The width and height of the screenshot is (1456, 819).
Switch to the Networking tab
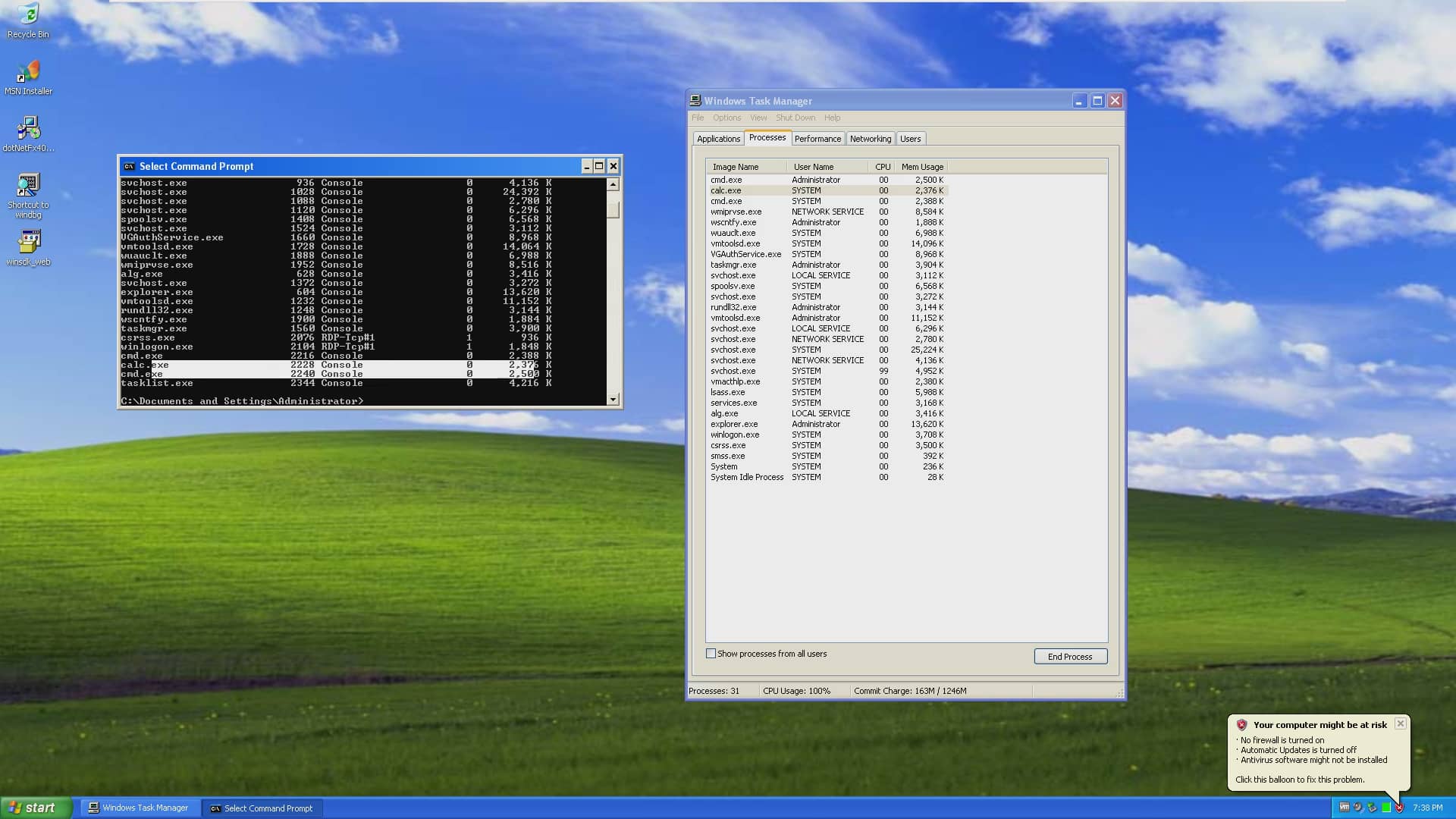click(x=870, y=138)
